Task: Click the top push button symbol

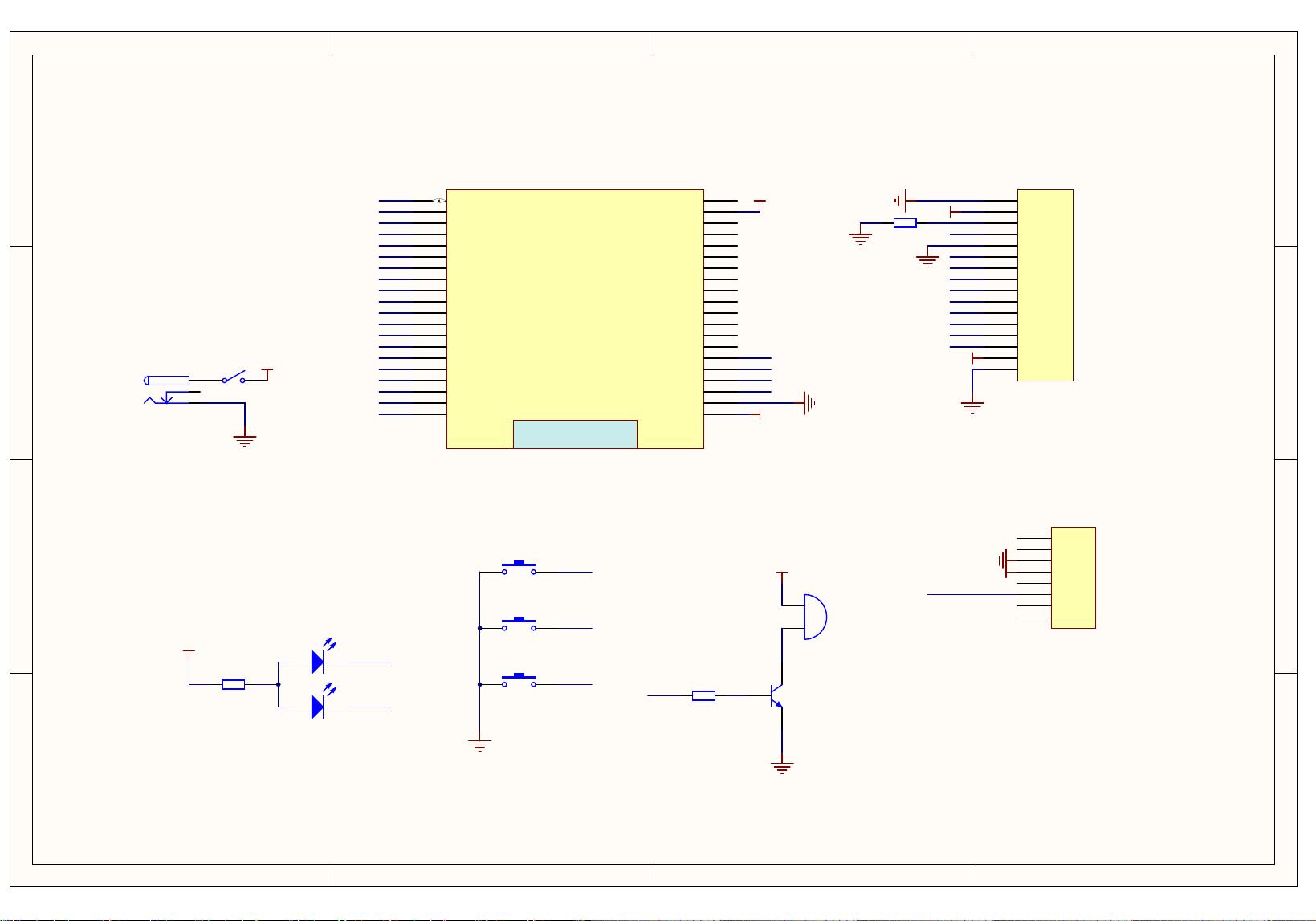Action: coord(519,568)
